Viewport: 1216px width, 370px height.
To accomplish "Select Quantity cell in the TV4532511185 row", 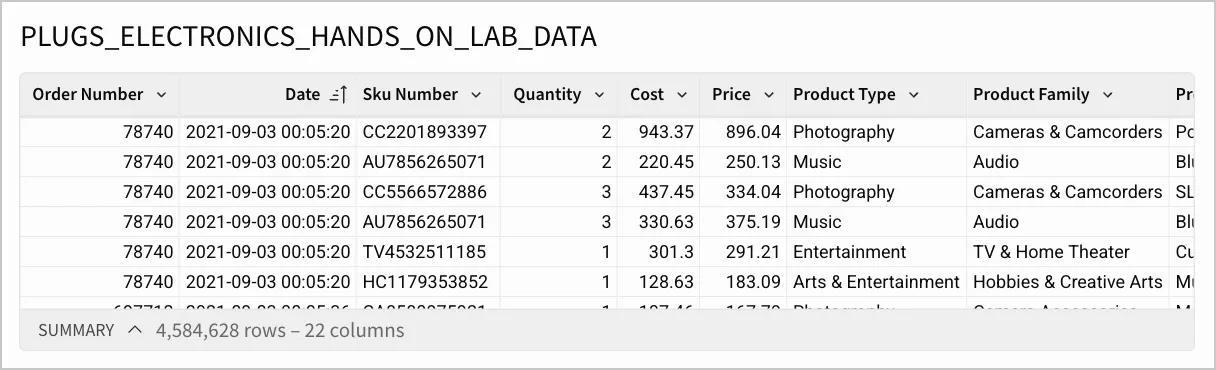I will pos(559,252).
